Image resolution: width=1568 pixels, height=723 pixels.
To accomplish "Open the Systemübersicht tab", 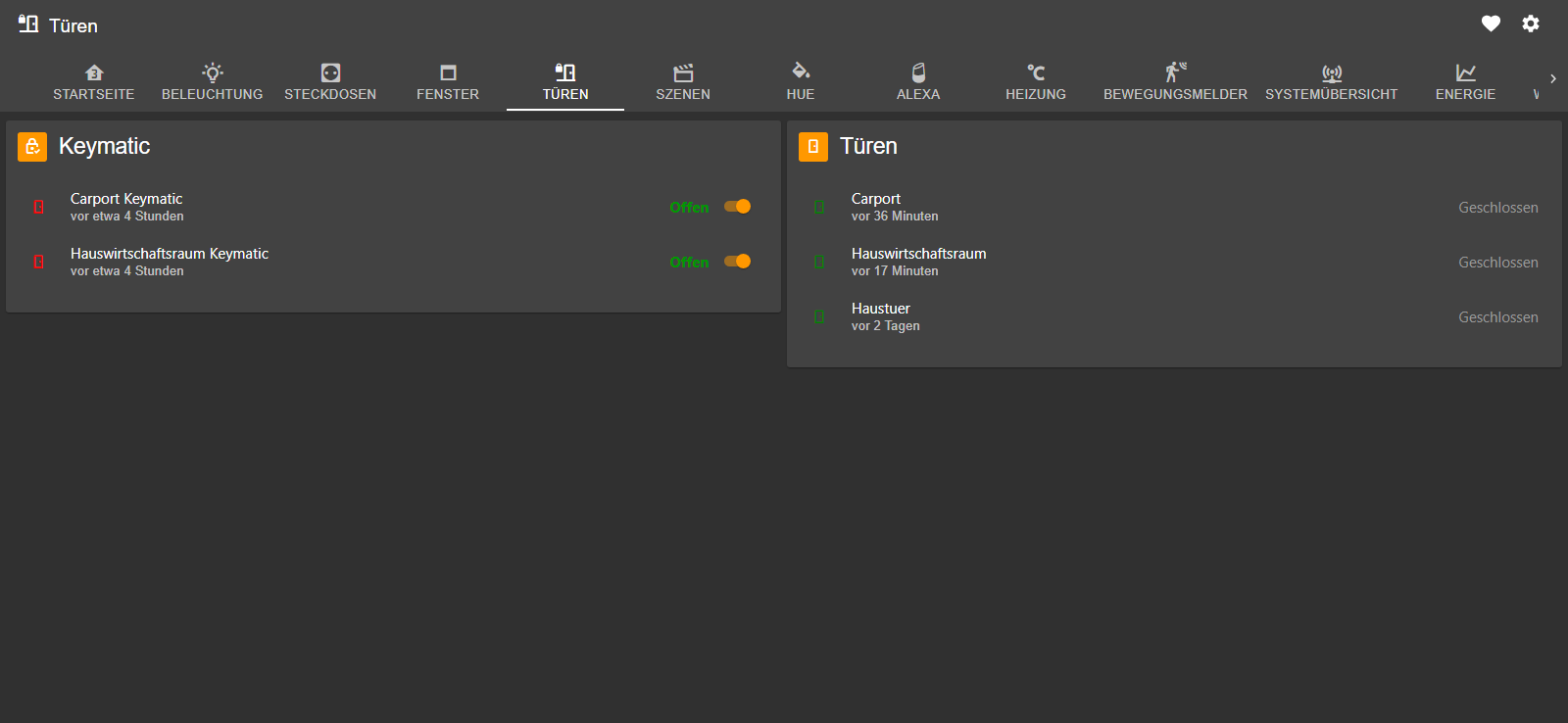I will click(1332, 82).
